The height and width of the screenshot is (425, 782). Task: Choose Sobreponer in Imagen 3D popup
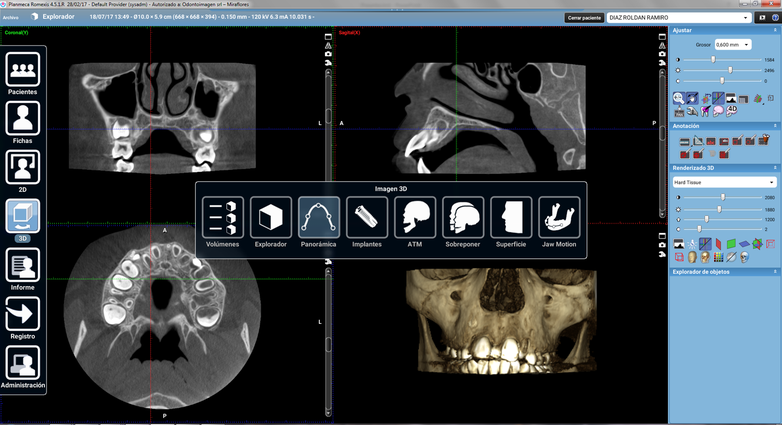pyautogui.click(x=463, y=222)
